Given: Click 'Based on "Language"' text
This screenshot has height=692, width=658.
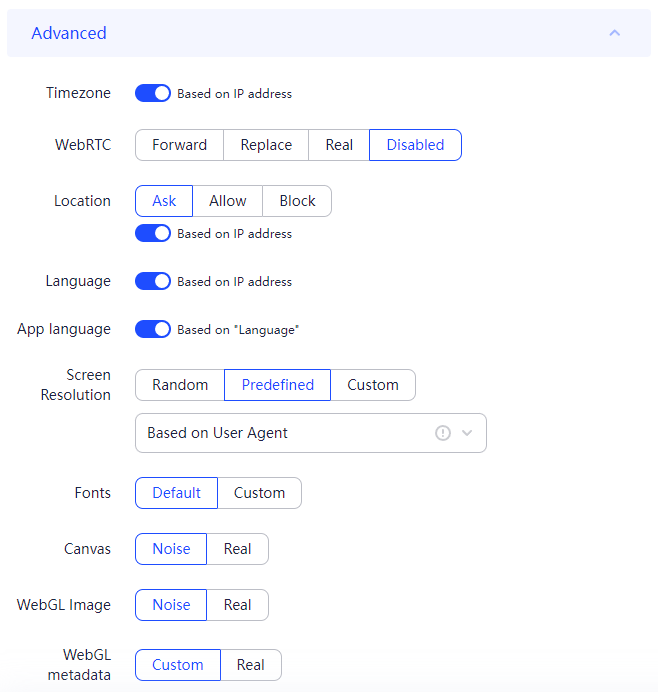Looking at the screenshot, I should (238, 330).
